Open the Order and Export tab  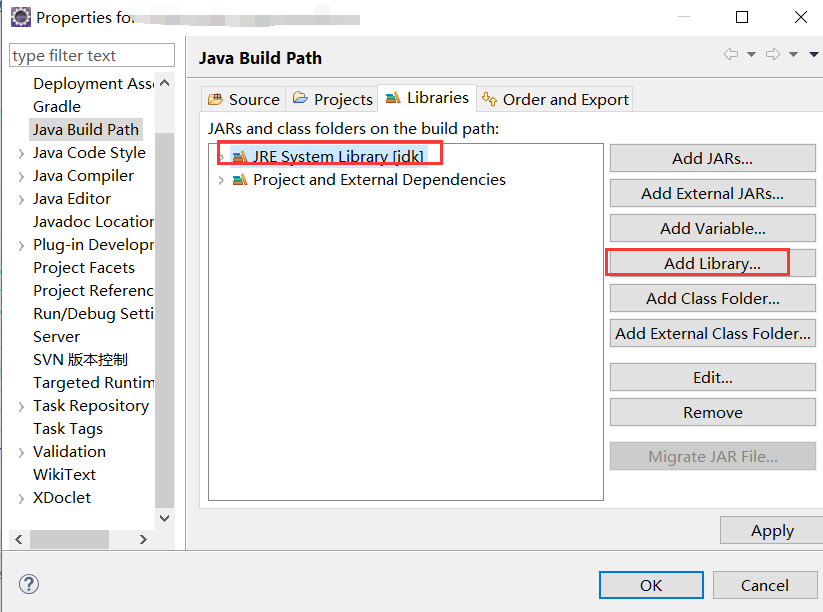click(x=555, y=99)
